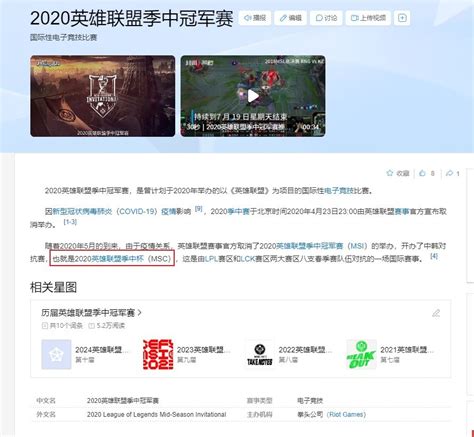Open the 新型冠状病毒肺炎 link

coord(82,211)
